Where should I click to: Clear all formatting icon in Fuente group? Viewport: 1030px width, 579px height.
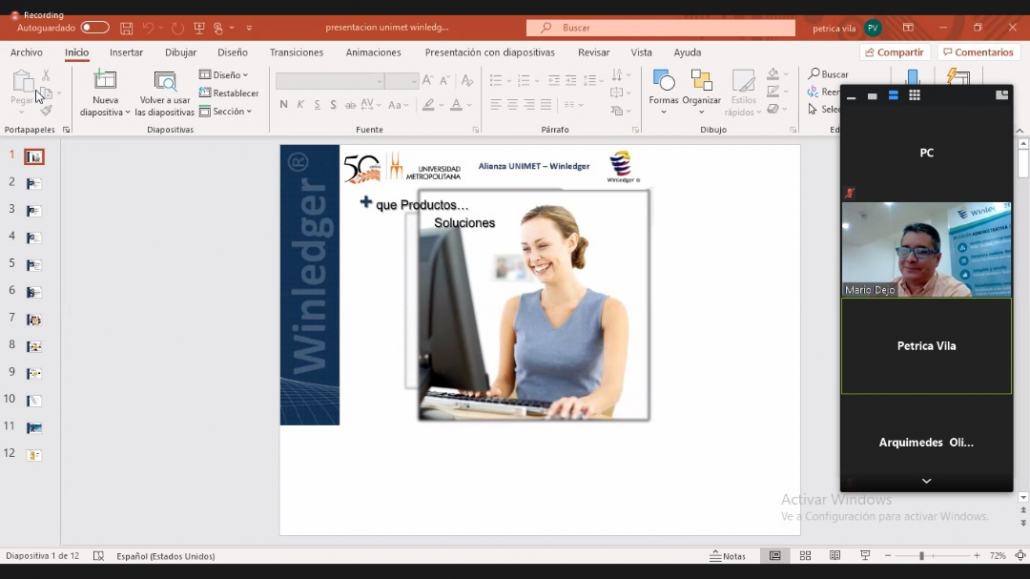click(467, 80)
